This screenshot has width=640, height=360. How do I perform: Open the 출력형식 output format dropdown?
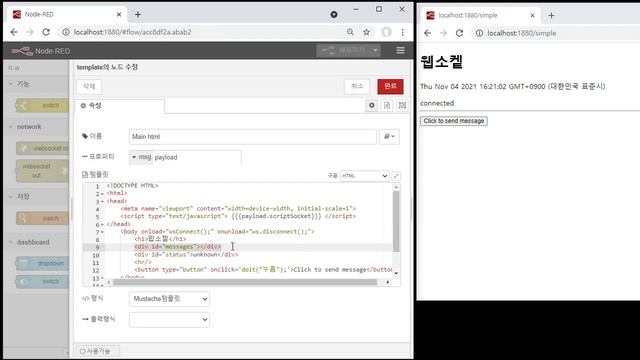(169, 320)
